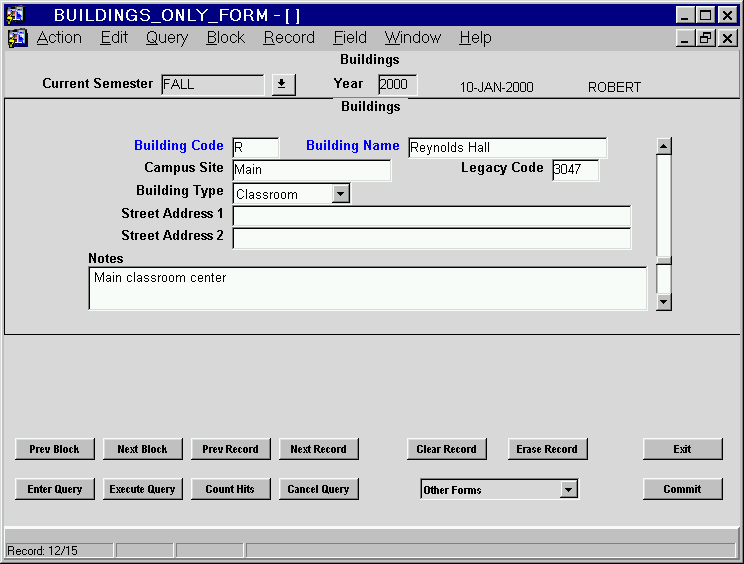The image size is (744, 564).
Task: Close the main application window
Action: tap(727, 15)
